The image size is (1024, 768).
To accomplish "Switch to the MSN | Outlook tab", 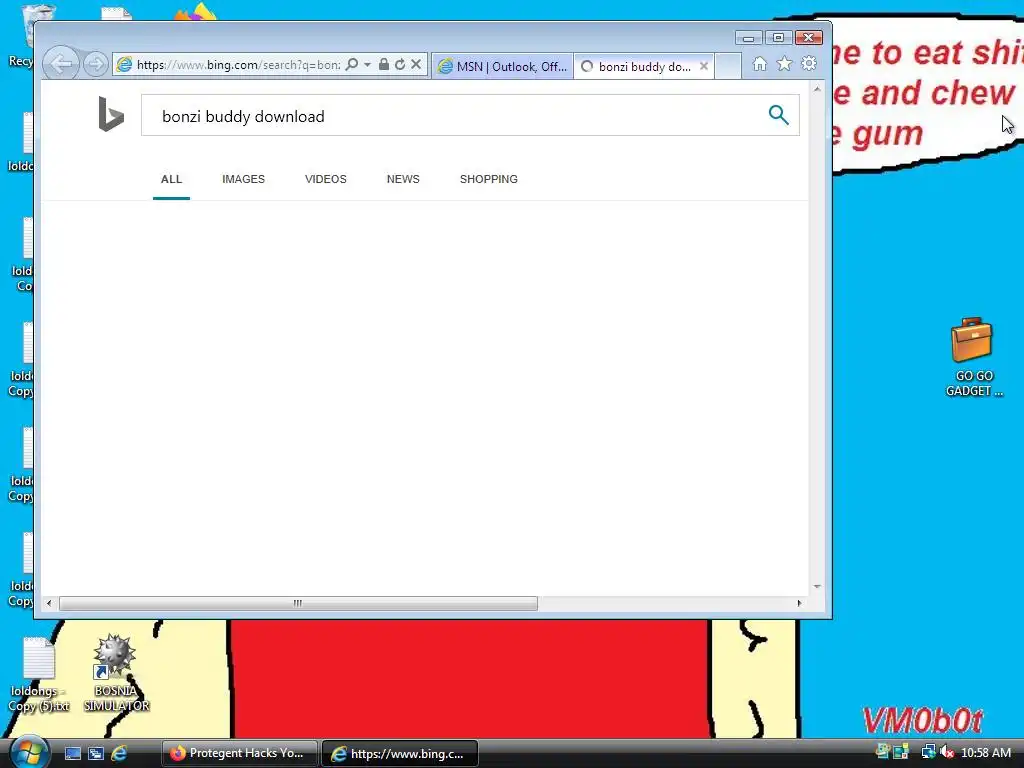I will pos(503,67).
